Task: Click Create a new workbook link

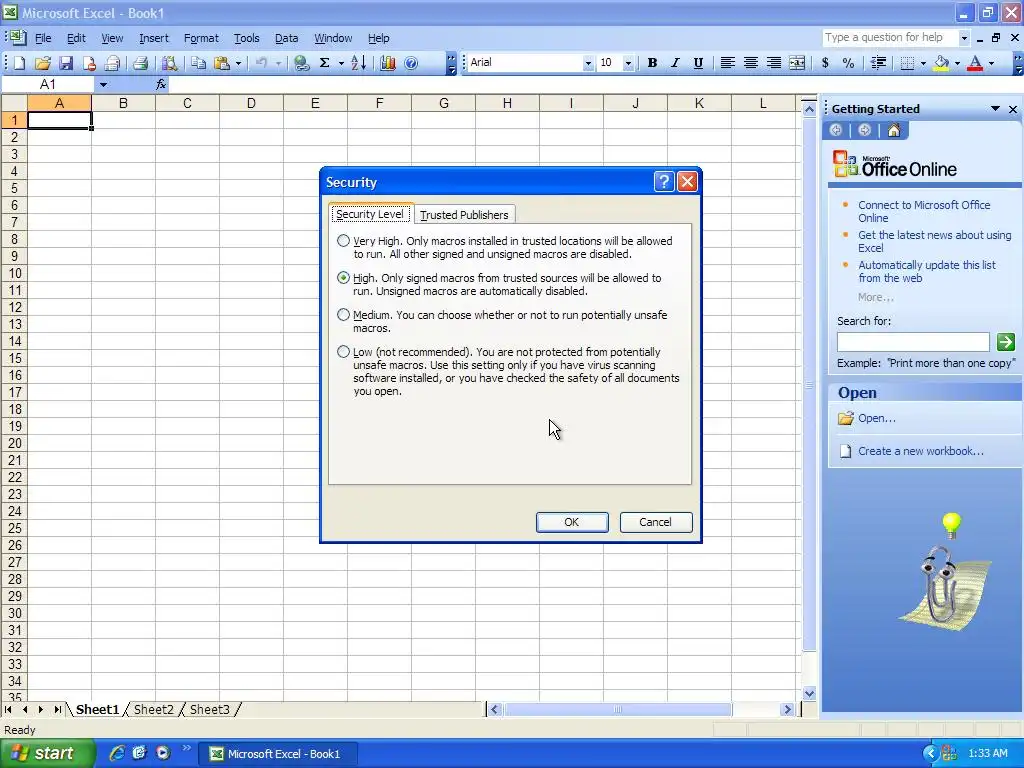Action: [920, 451]
